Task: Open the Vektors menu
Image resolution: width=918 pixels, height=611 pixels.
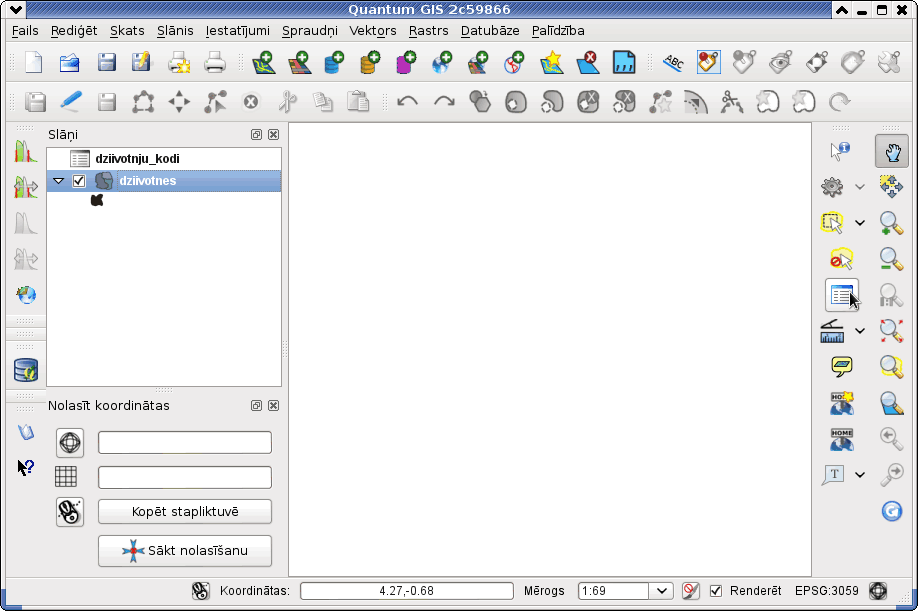Action: (373, 30)
